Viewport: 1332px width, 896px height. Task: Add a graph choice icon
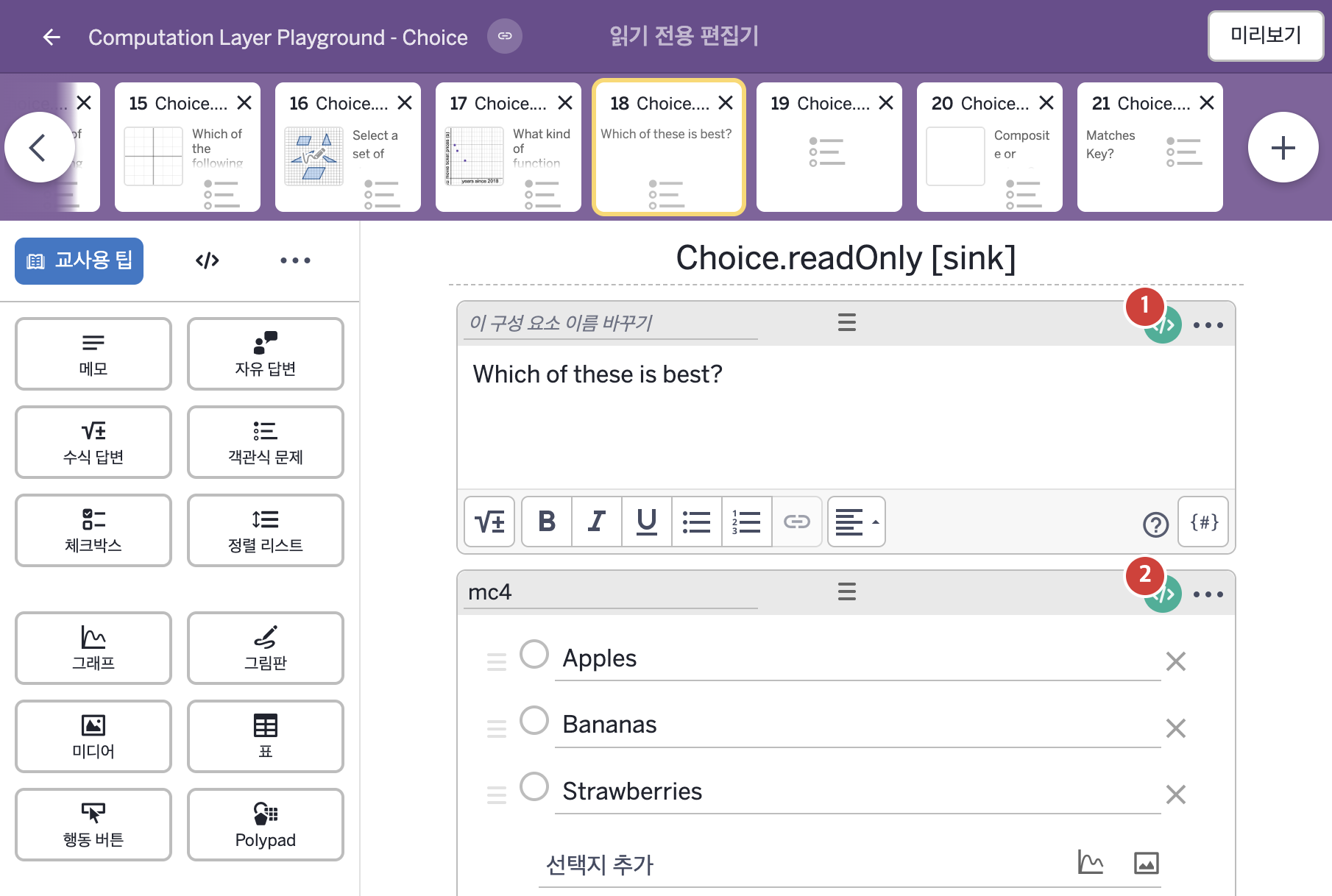point(1091,862)
